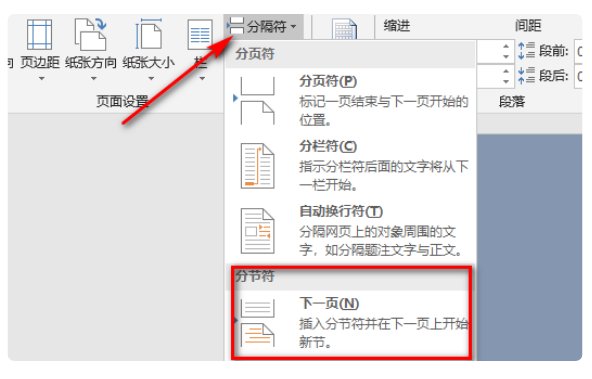This screenshot has width=592, height=379.
Task: Click the 段落 group label
Action: click(x=512, y=101)
